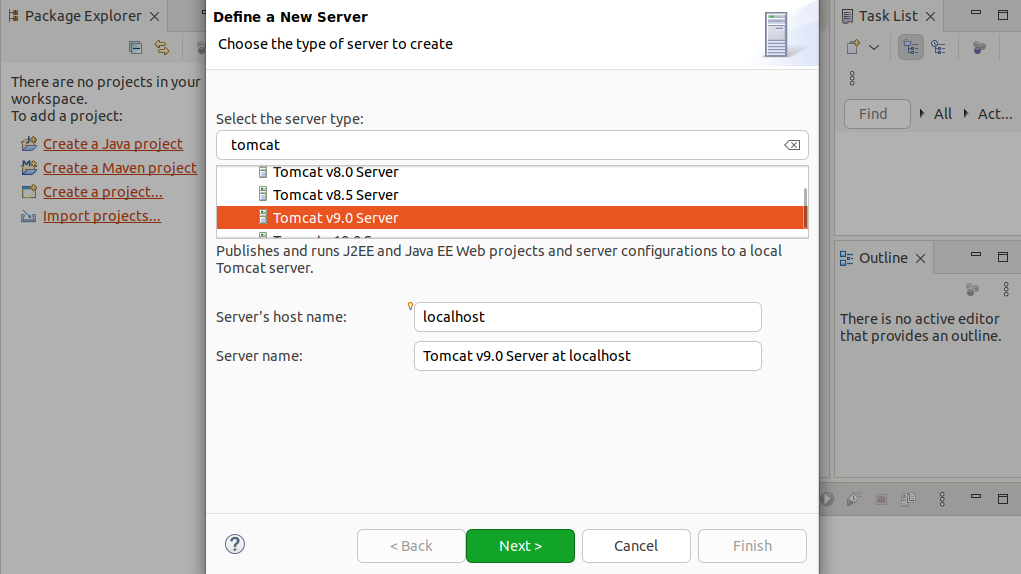Click the Cancel button
Viewport: 1021px width, 574px height.
(x=636, y=545)
